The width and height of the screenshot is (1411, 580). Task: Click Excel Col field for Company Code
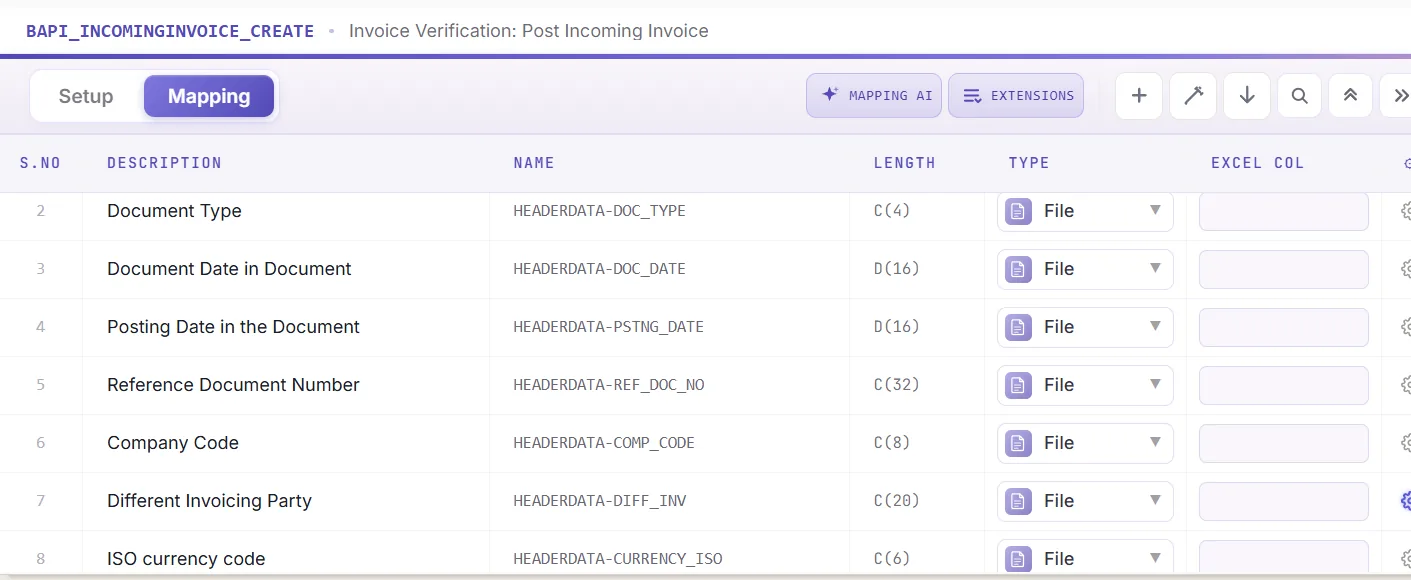pos(1284,443)
